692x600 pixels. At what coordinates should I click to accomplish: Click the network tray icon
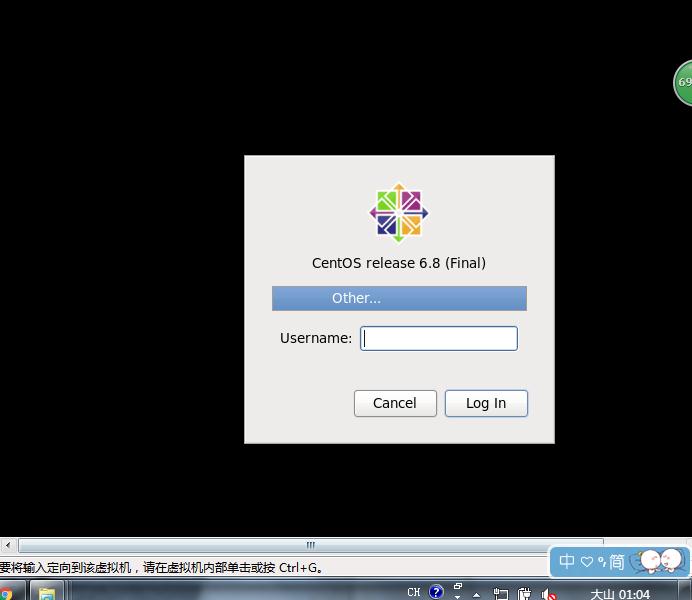tap(500, 594)
